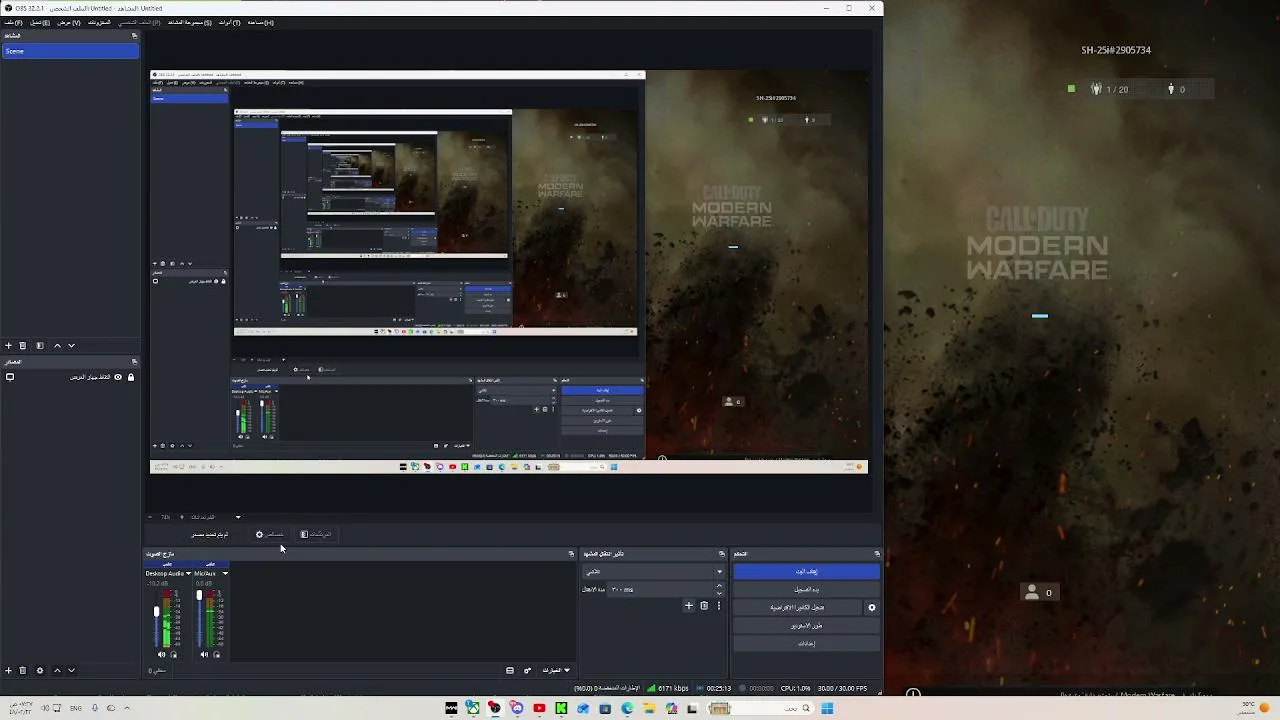Move the scene up in Scenes list
Screen dimensions: 1280x720
coord(57,346)
